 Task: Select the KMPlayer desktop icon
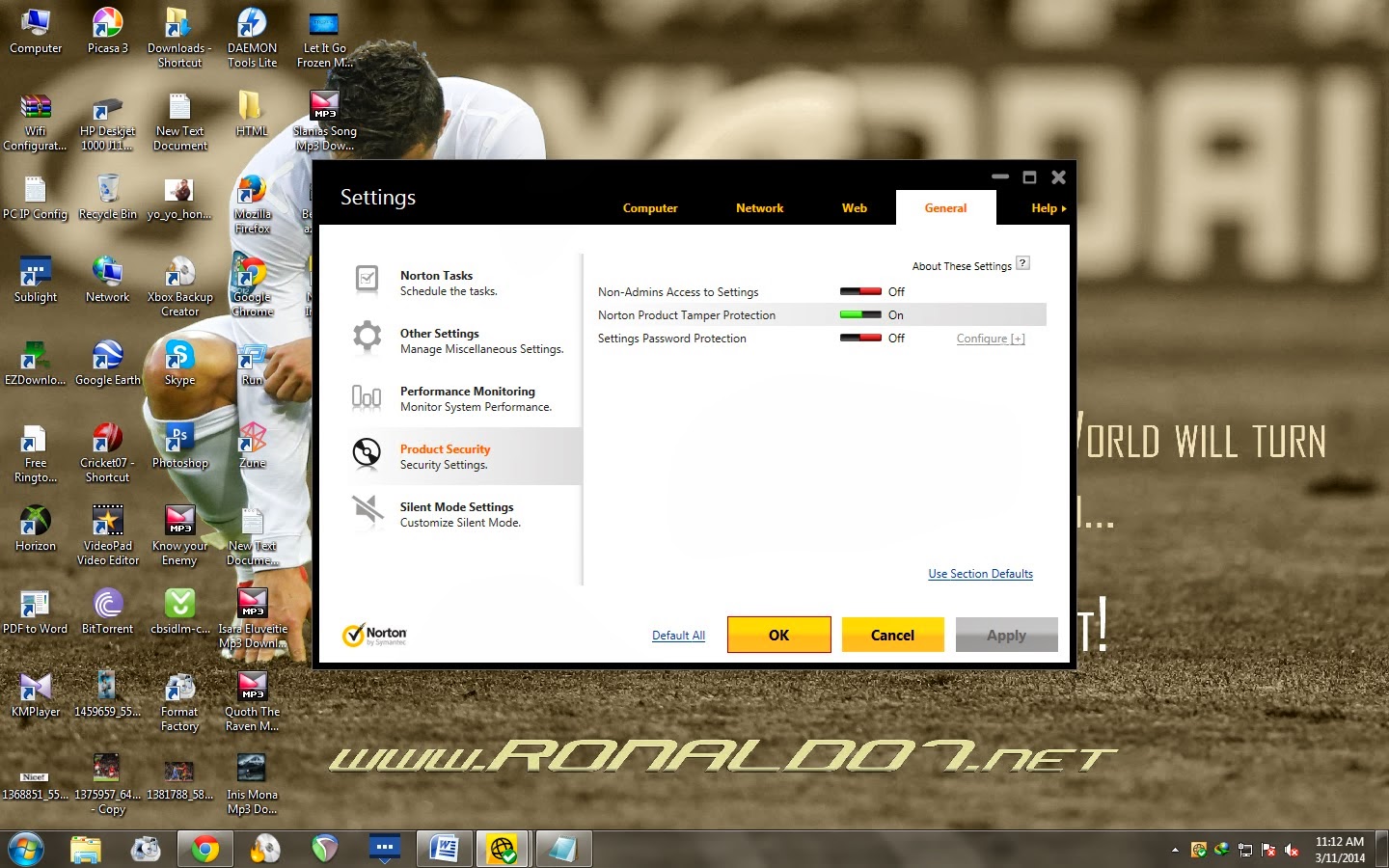tap(36, 695)
